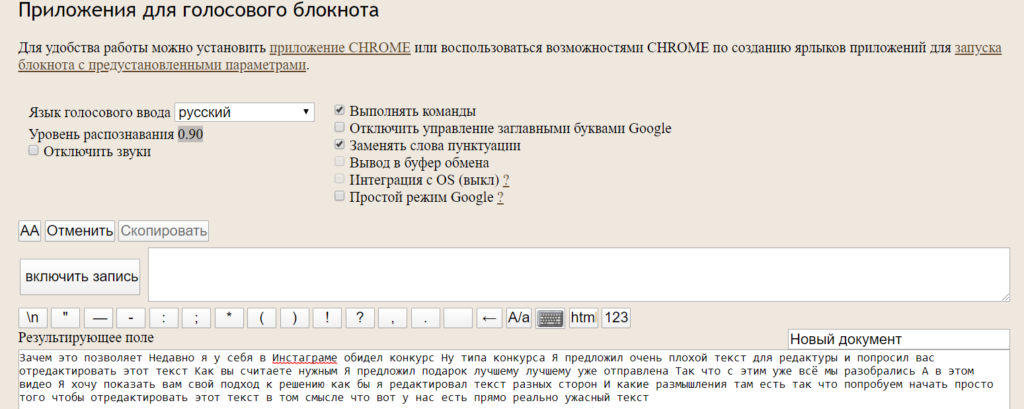Click into the voice preview text area

coord(579,274)
